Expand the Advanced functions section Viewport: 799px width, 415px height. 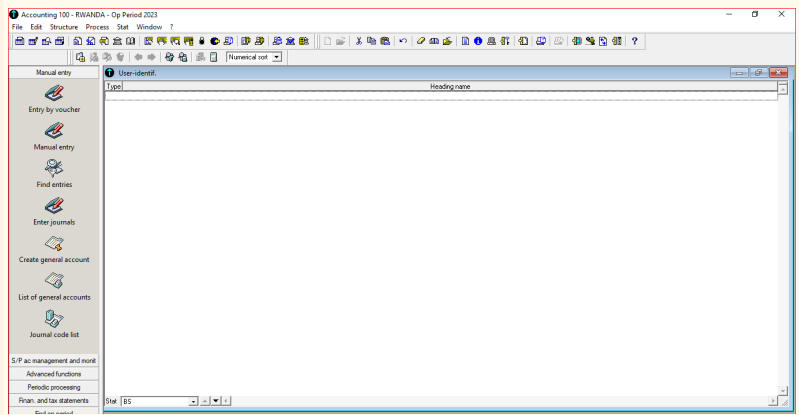point(54,374)
